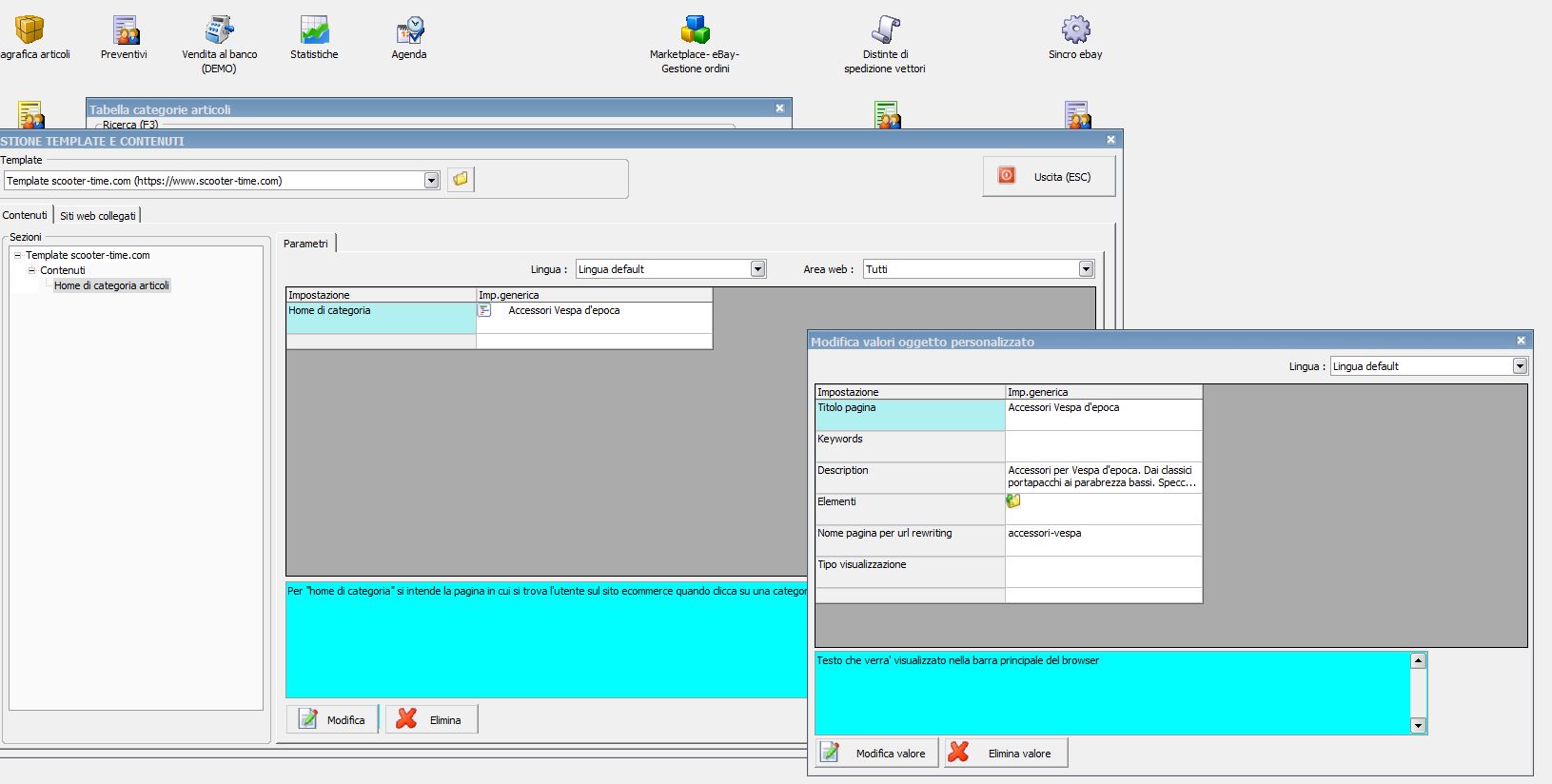
Task: Select Nome pagina per url rewriting row
Action: click(910, 540)
